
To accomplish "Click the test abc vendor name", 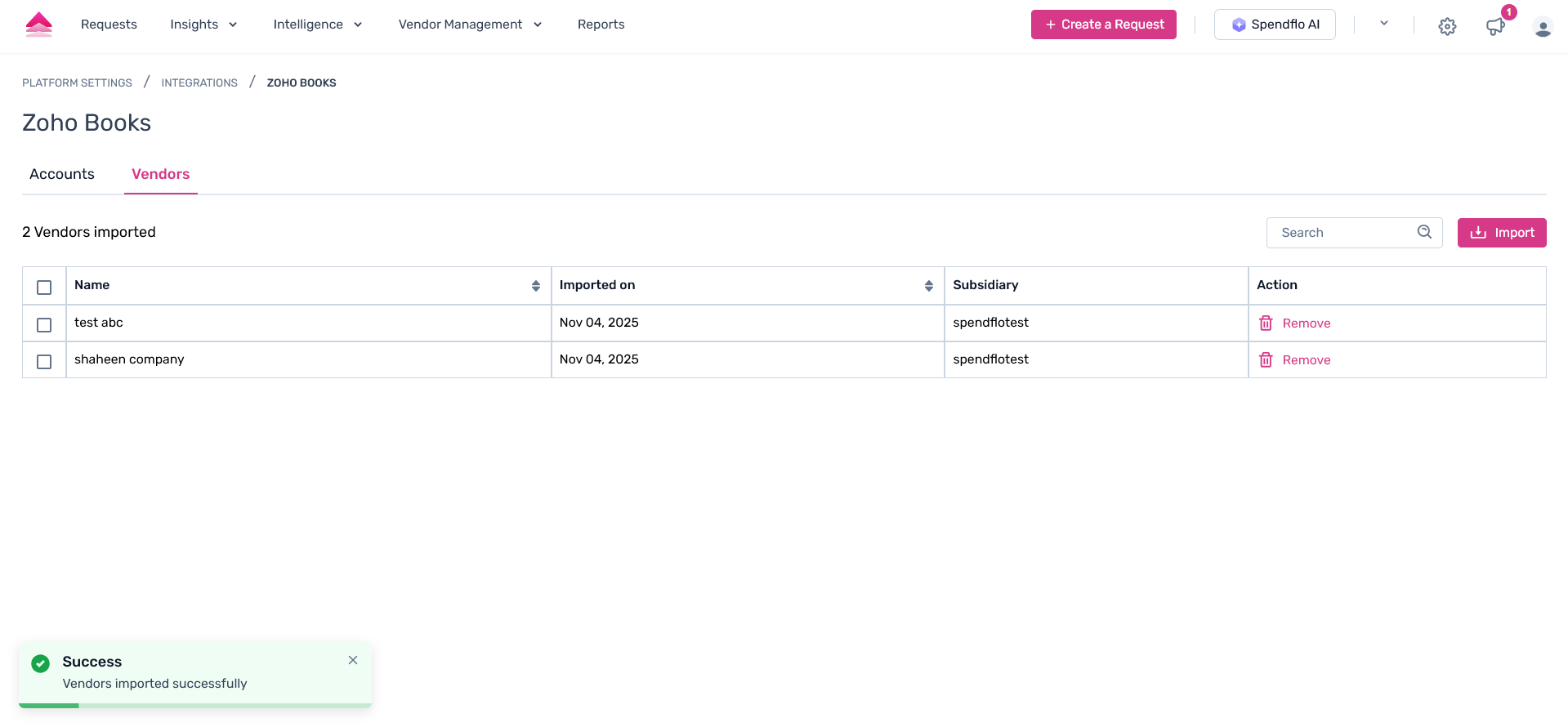I will click(x=99, y=323).
